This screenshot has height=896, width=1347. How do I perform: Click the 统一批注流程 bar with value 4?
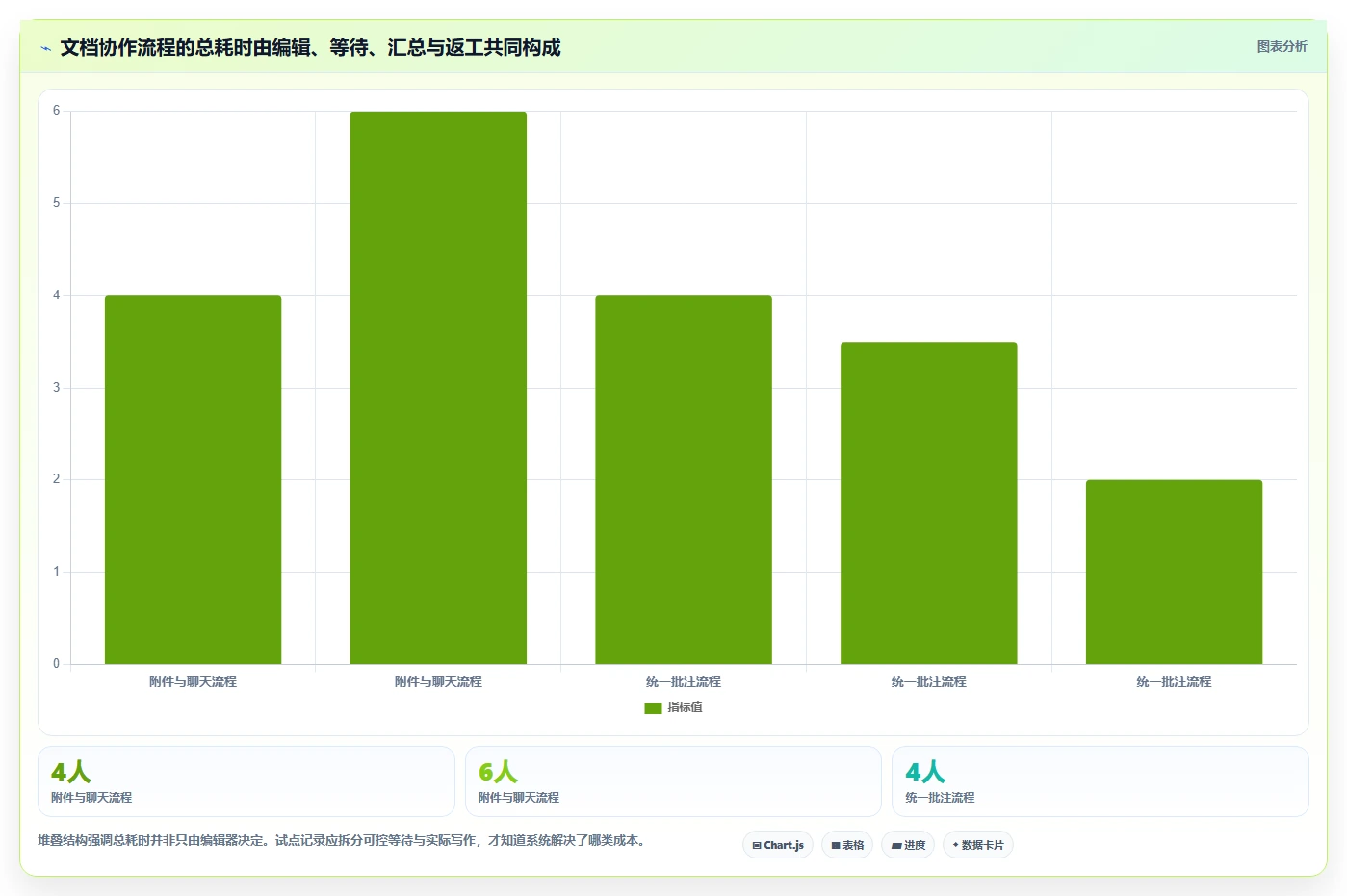pos(684,479)
